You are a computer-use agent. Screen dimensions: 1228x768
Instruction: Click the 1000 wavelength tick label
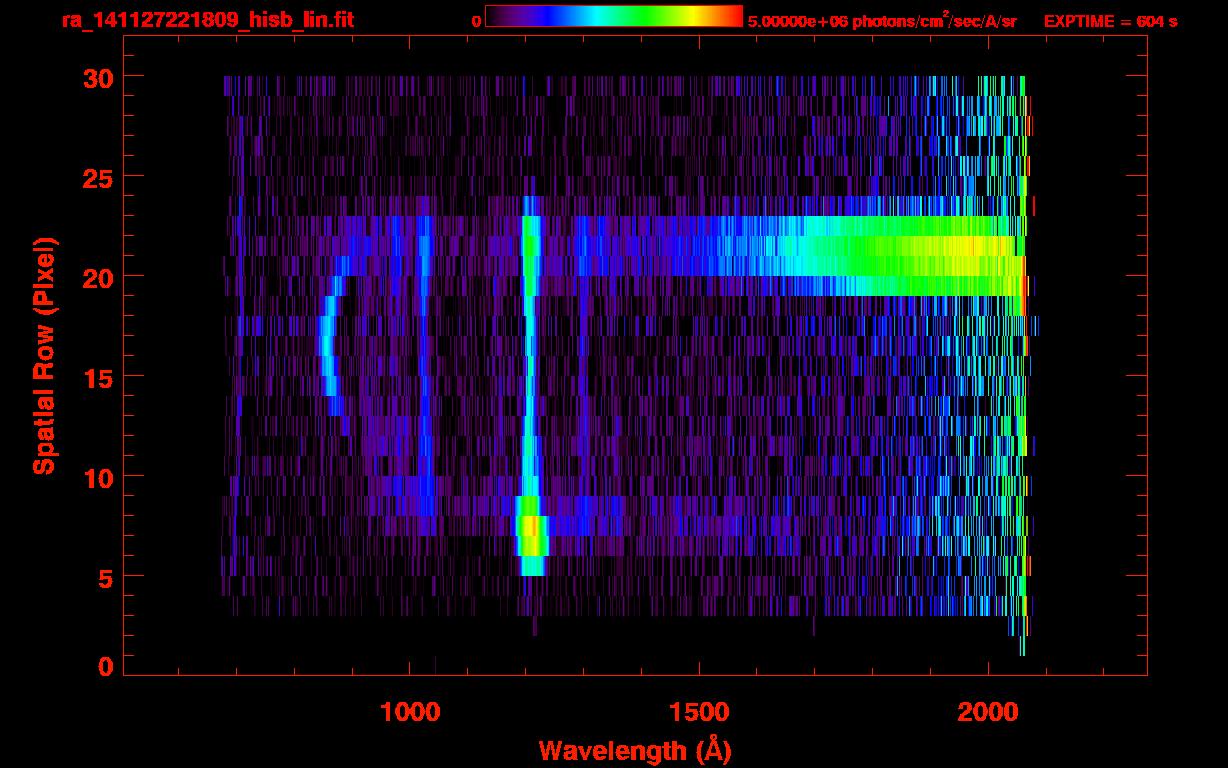pos(409,712)
